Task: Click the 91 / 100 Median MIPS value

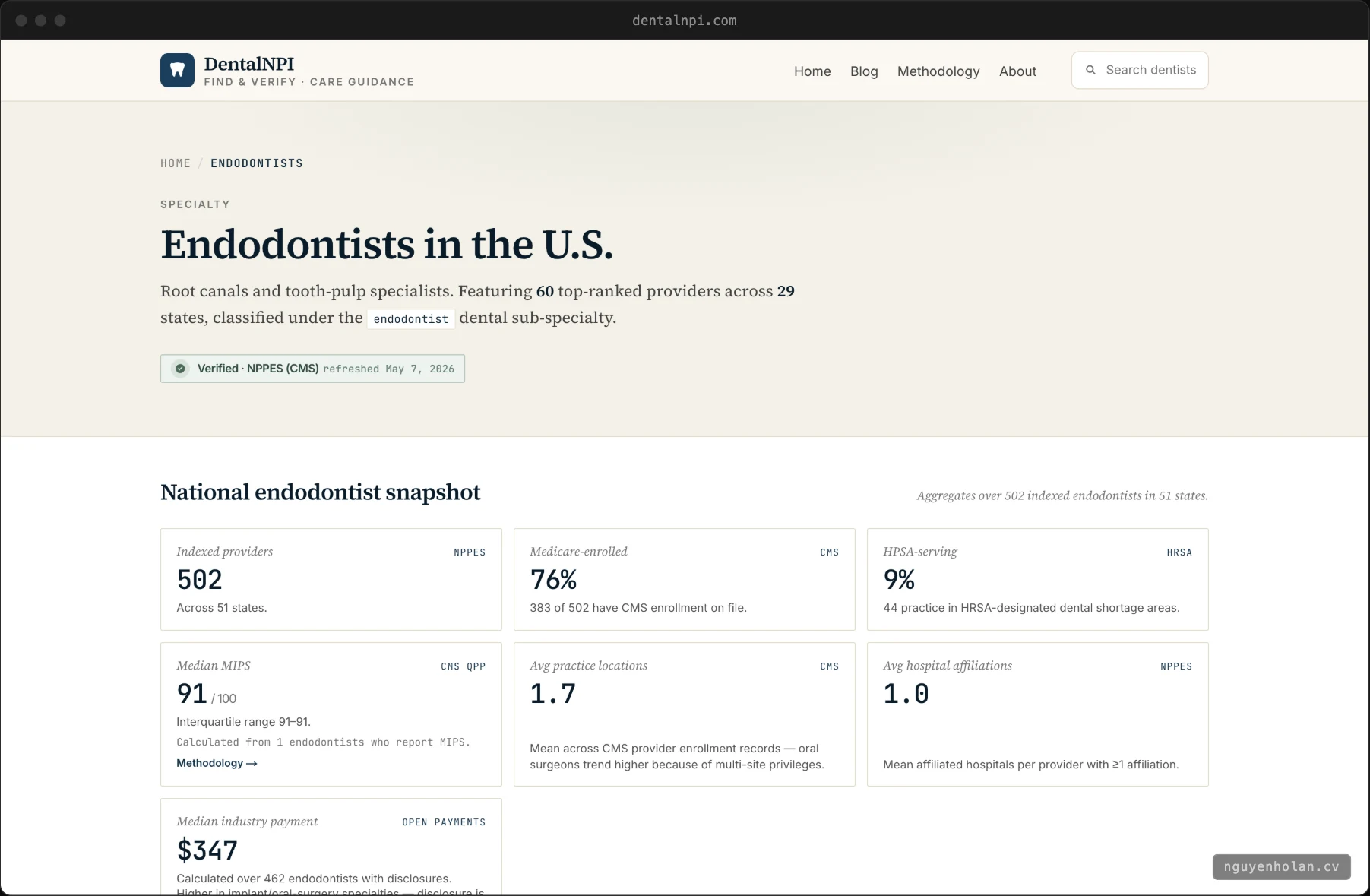Action: [206, 694]
